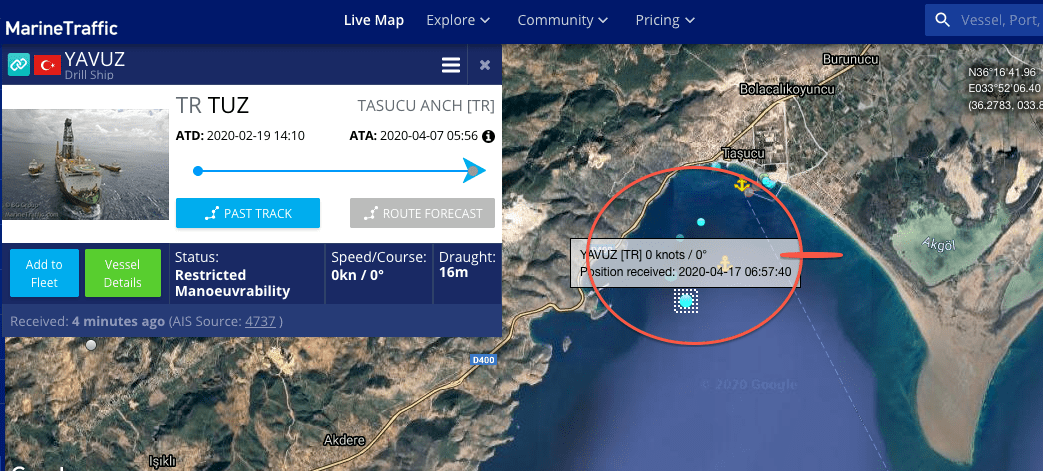Click the search magnifier icon
Viewport: 1043px width, 471px height.
(x=943, y=20)
